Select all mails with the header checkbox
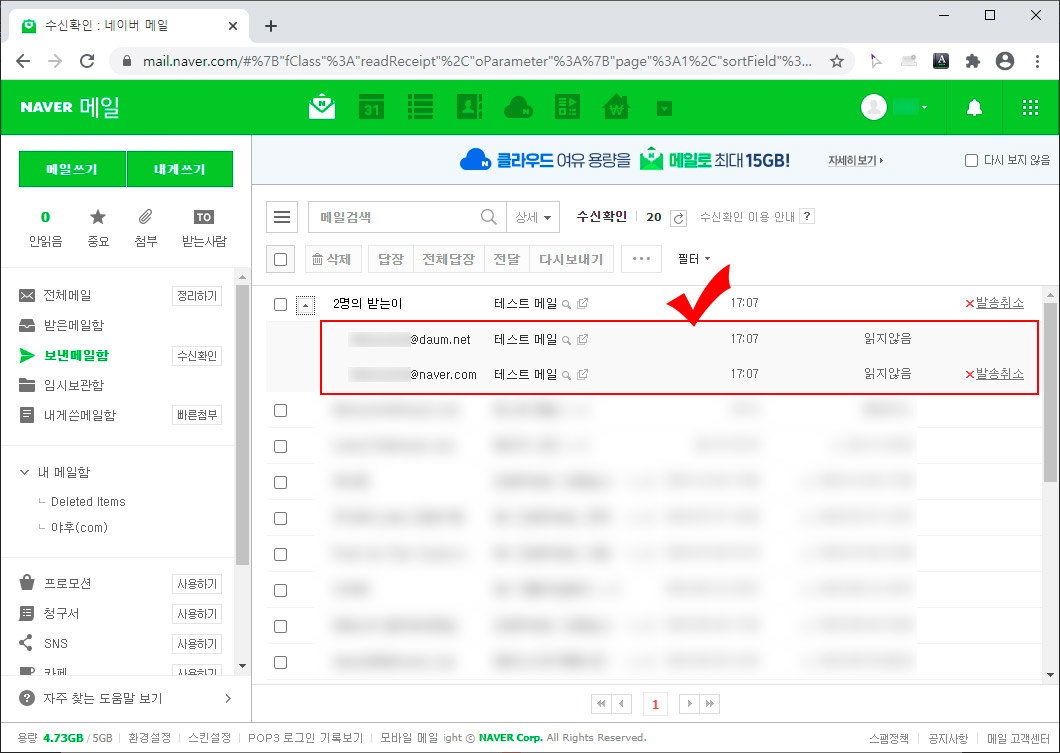1060x753 pixels. coord(280,259)
